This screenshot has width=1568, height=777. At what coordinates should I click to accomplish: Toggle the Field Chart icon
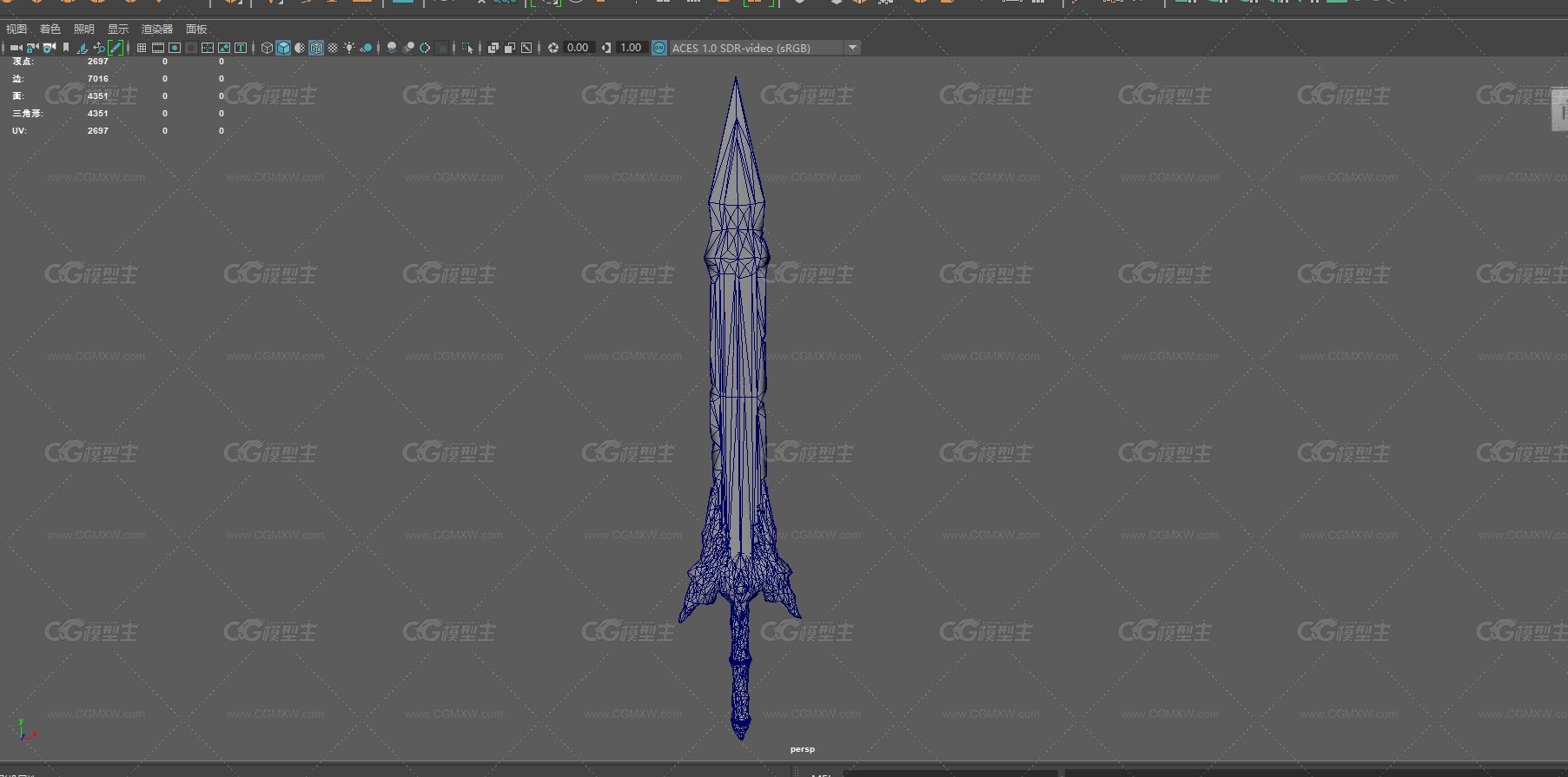coord(208,48)
